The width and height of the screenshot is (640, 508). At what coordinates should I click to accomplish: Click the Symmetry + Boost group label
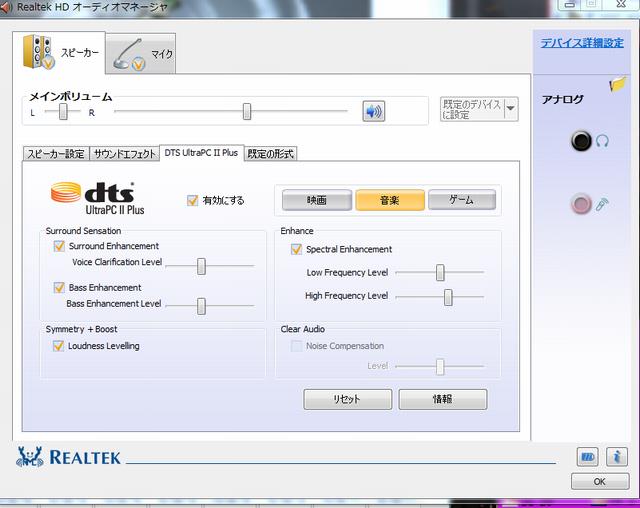[81, 329]
